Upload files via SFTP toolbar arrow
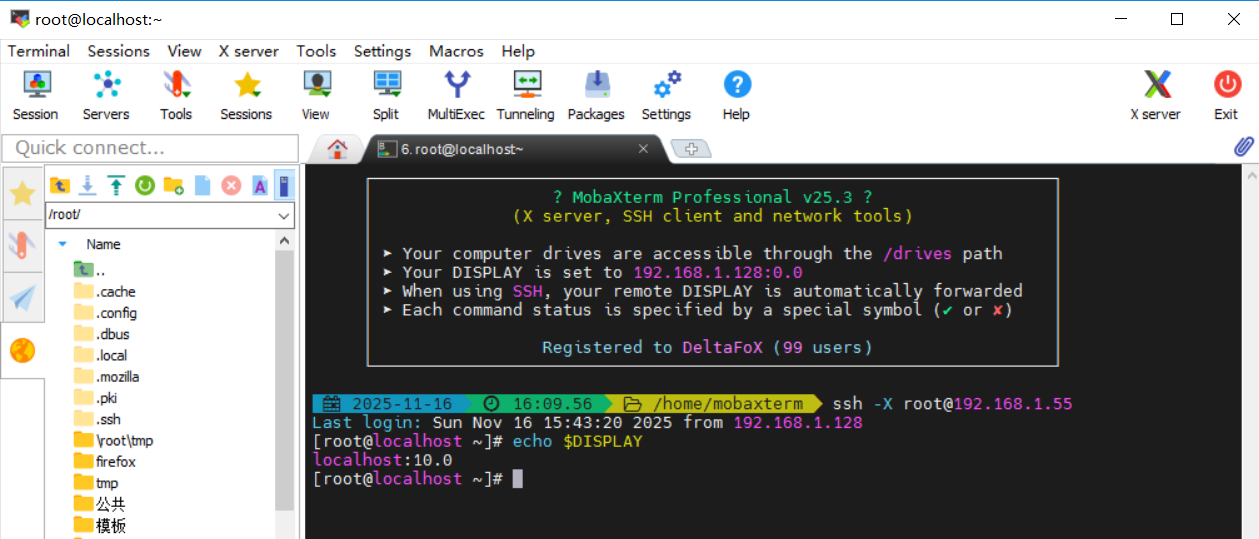This screenshot has width=1259, height=539. coord(116,185)
